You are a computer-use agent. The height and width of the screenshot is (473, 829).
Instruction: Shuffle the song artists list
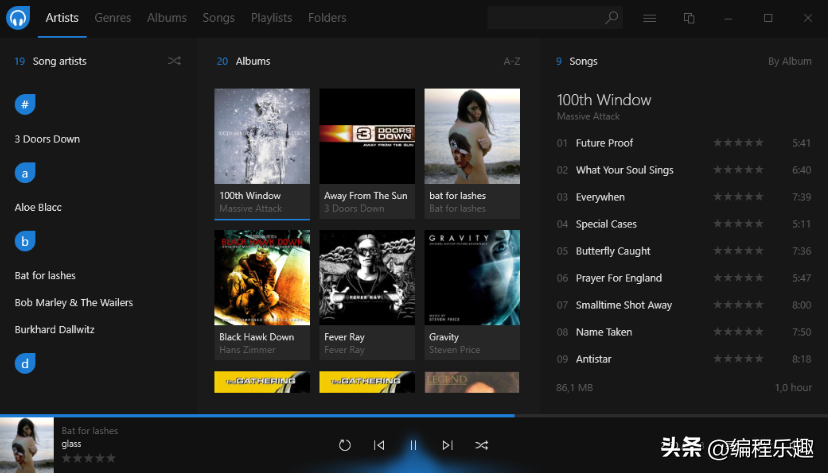[174, 61]
